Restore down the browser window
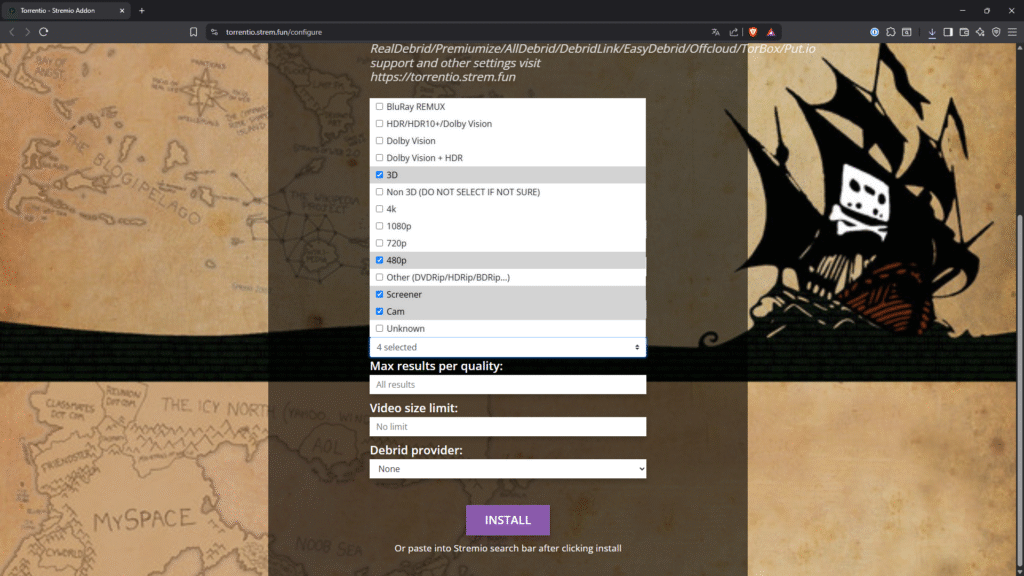This screenshot has width=1024, height=576. (987, 10)
